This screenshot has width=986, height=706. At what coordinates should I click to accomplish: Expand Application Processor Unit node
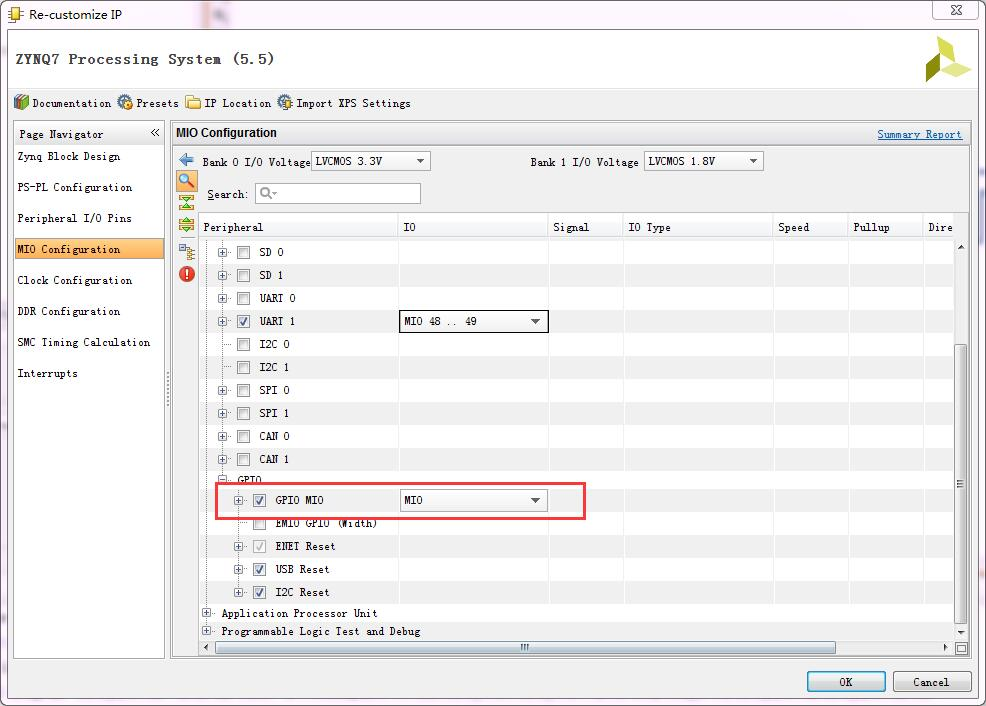pos(206,612)
